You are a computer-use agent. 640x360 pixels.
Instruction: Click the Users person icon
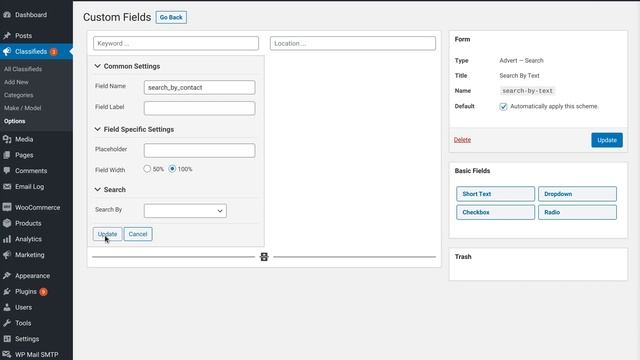(x=7, y=307)
